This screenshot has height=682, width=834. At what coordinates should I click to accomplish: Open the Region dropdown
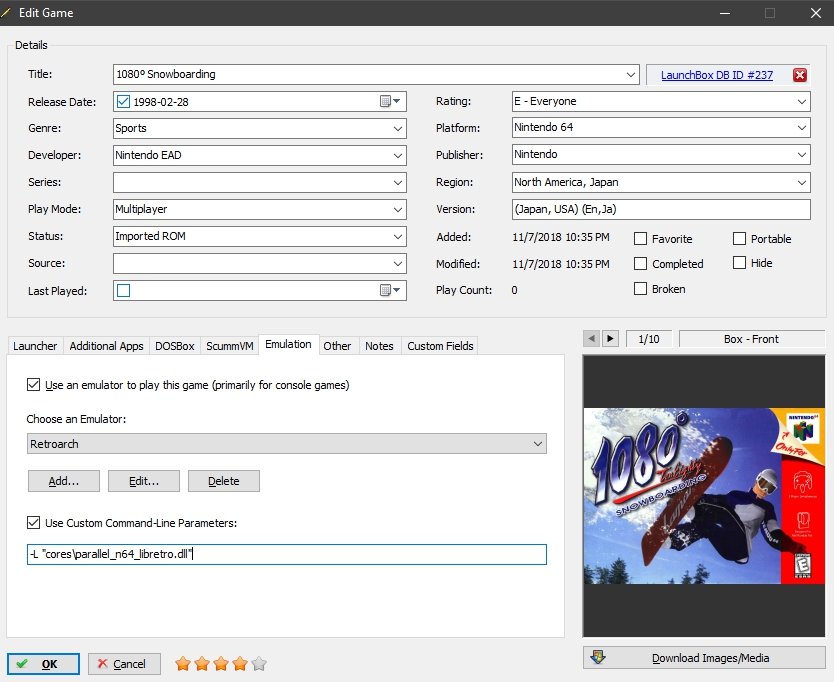pyautogui.click(x=802, y=182)
